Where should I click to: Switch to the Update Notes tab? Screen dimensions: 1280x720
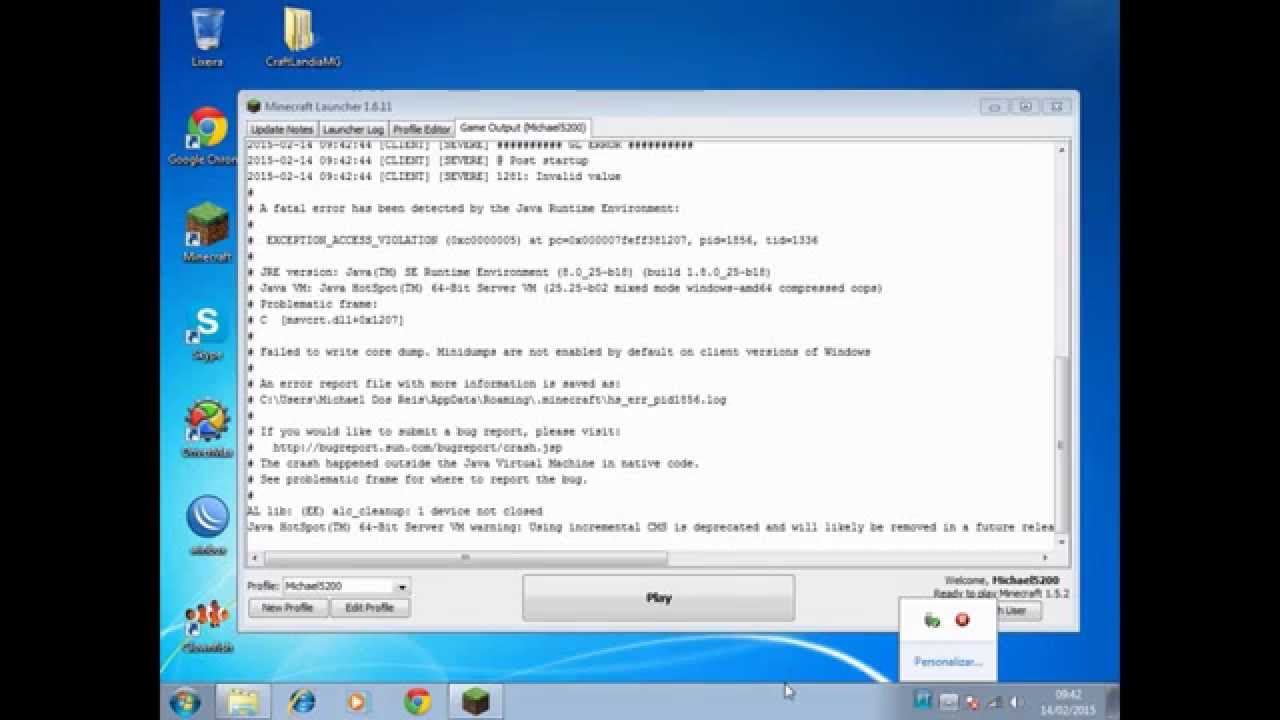[x=282, y=129]
